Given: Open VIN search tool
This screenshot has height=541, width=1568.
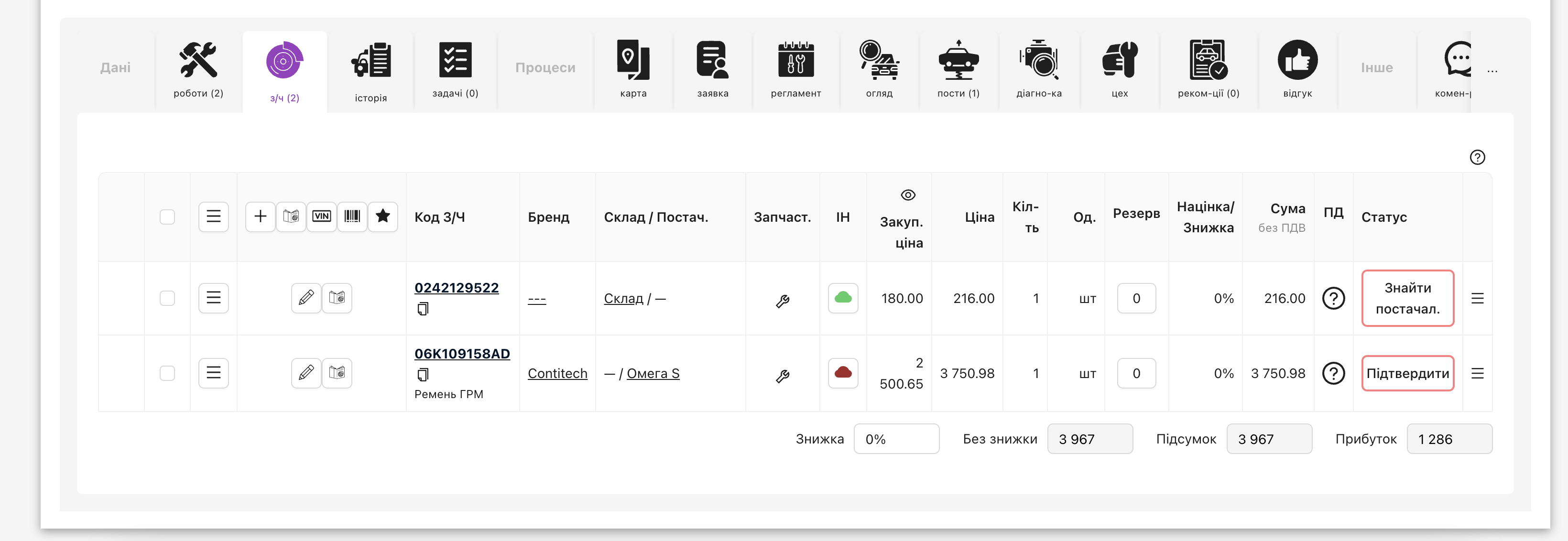Looking at the screenshot, I should [321, 216].
